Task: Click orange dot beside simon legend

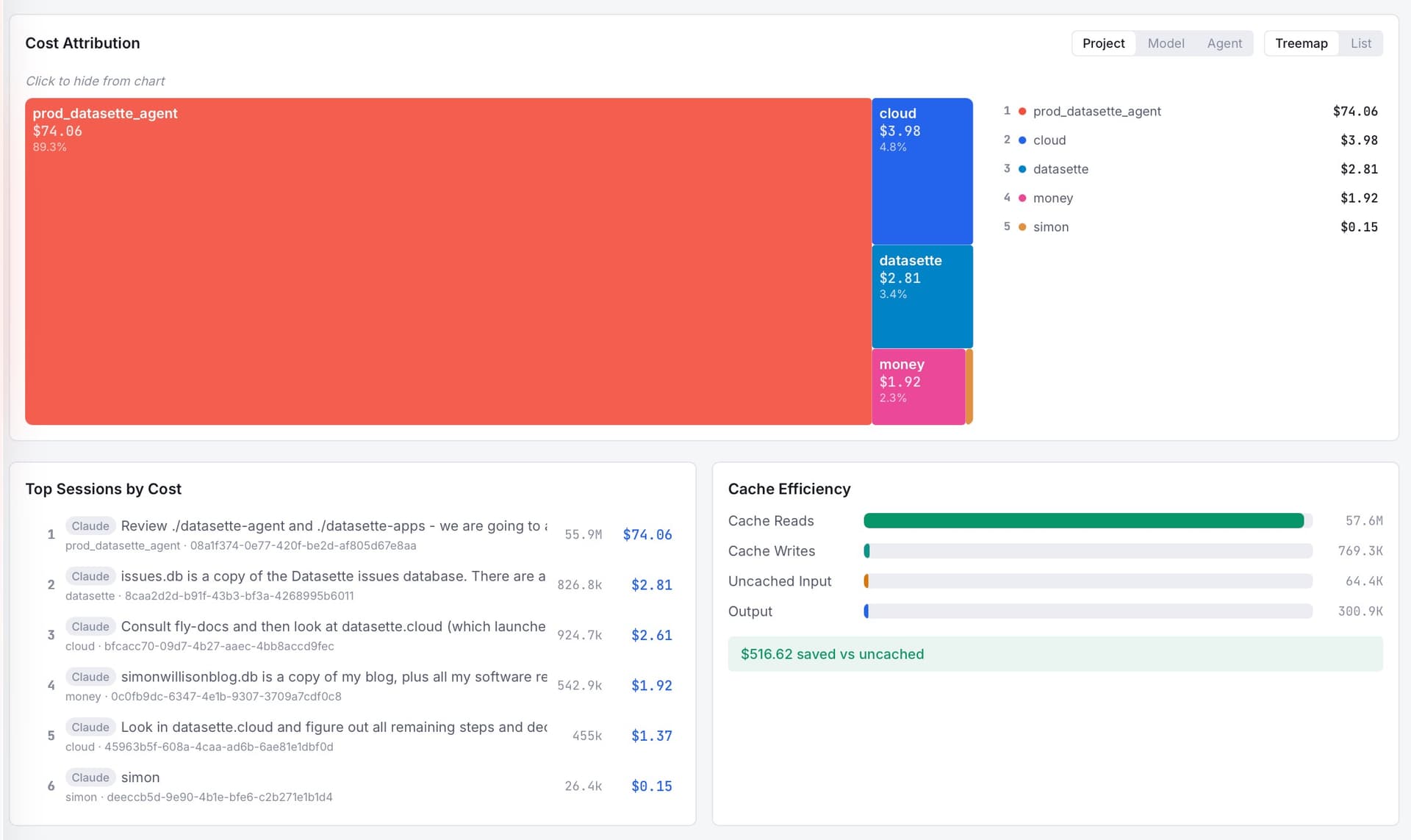Action: point(1022,226)
